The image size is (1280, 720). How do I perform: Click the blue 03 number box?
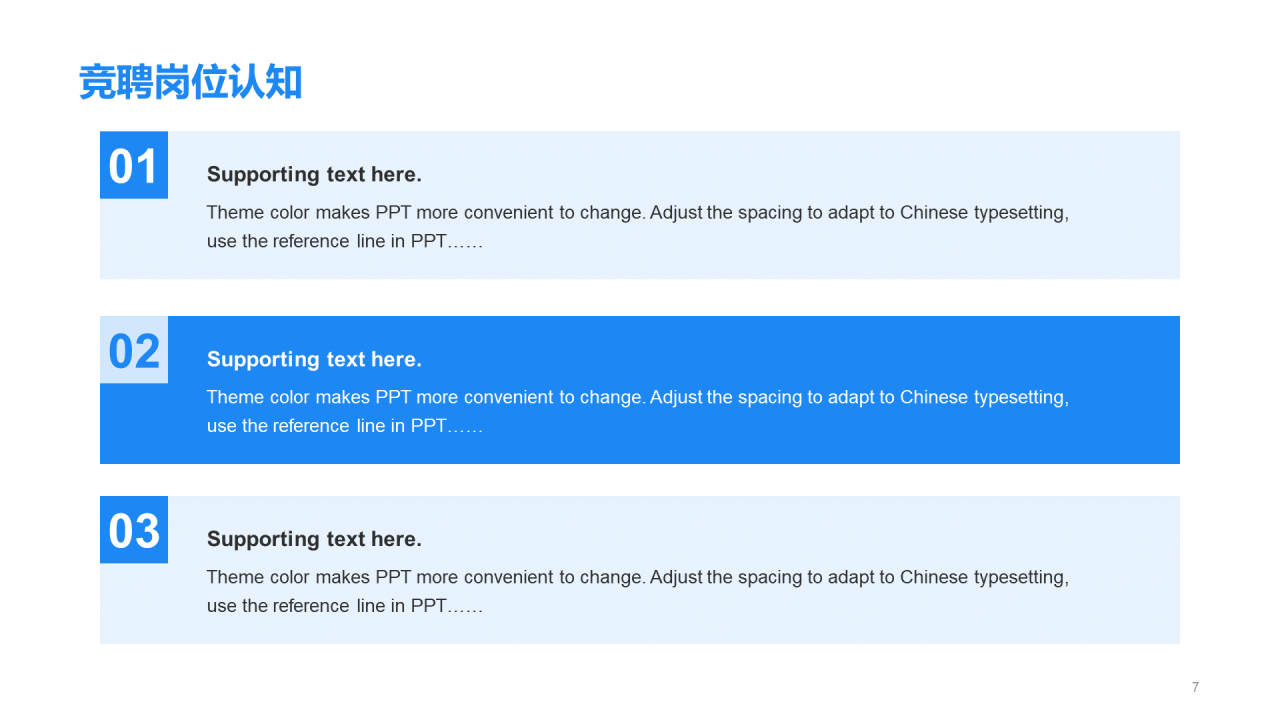(x=134, y=530)
